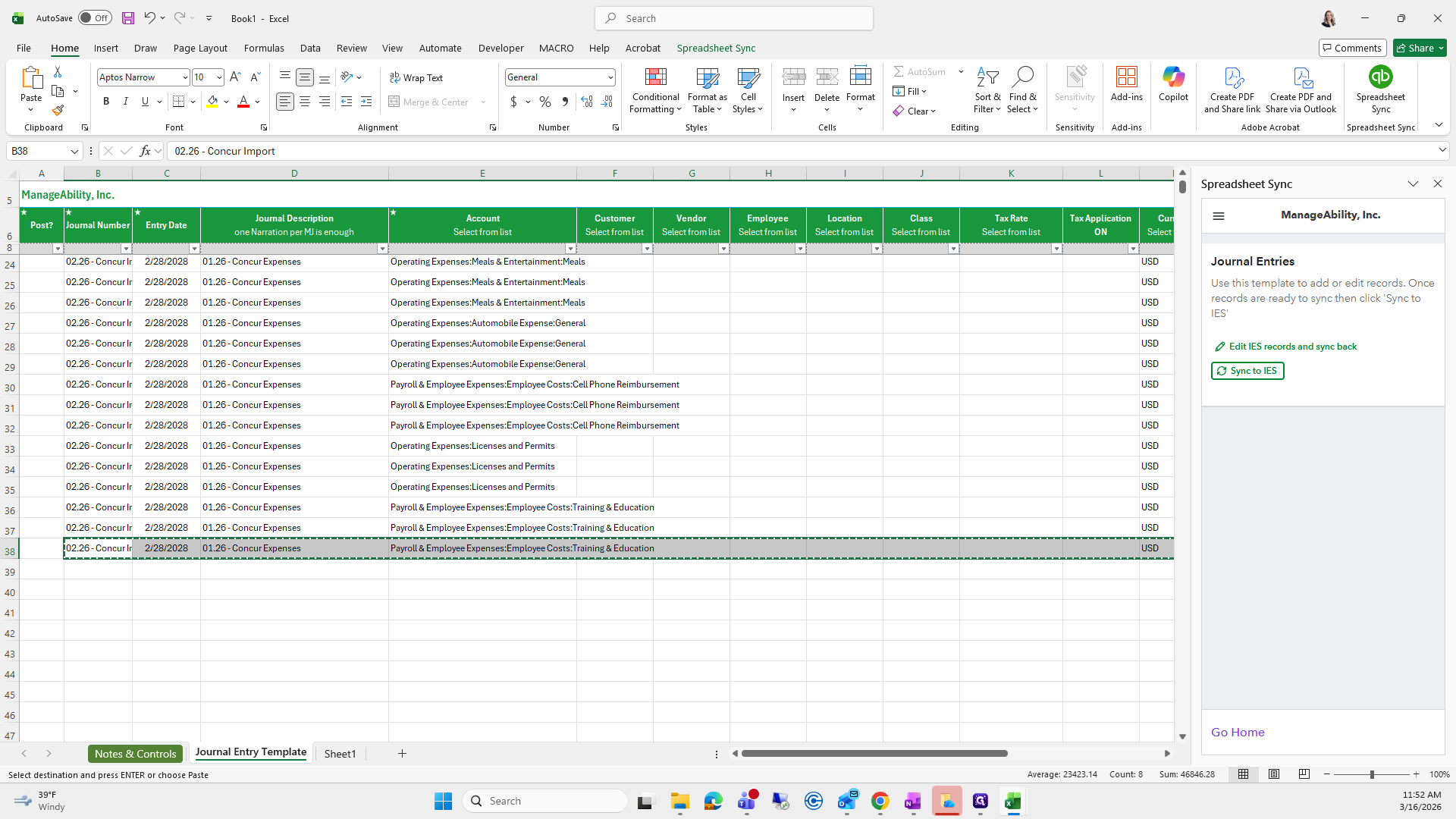Viewport: 1456px width, 819px height.
Task: Toggle Wrap Text on
Action: tap(416, 77)
